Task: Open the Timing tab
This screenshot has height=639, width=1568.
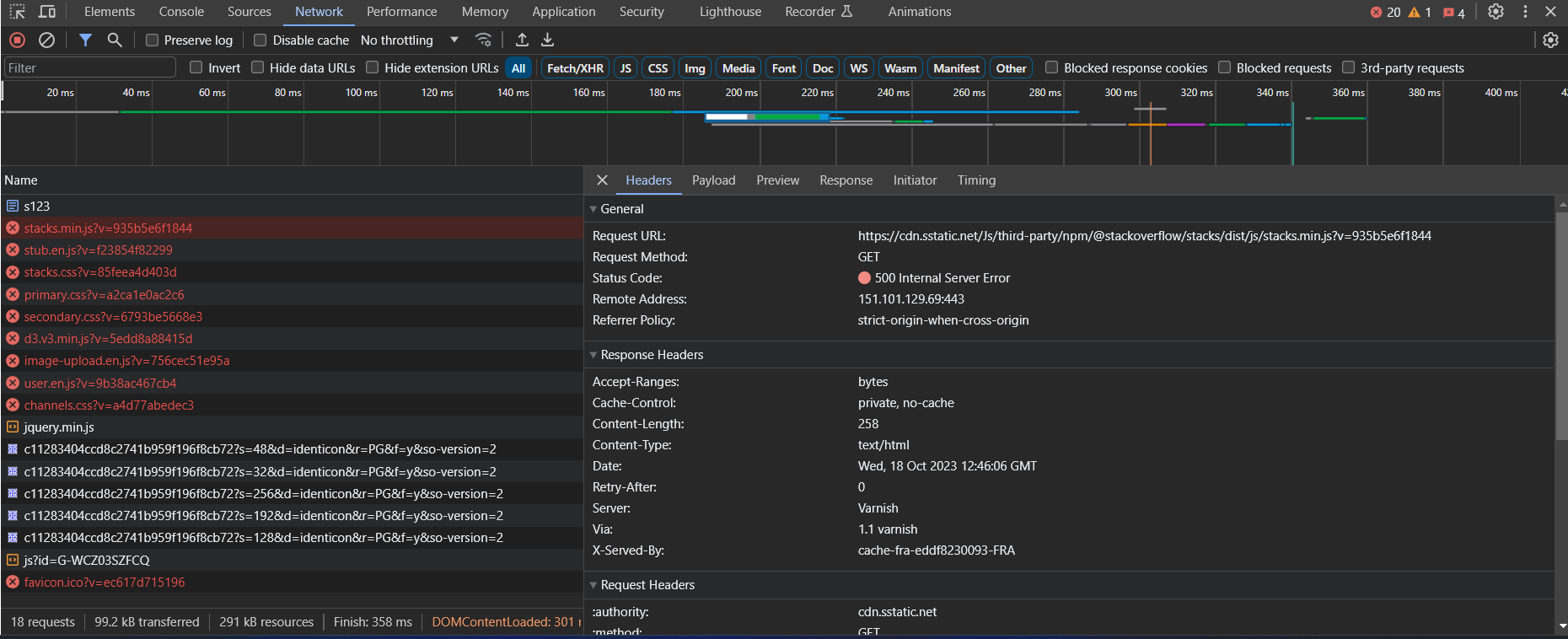Action: (977, 180)
